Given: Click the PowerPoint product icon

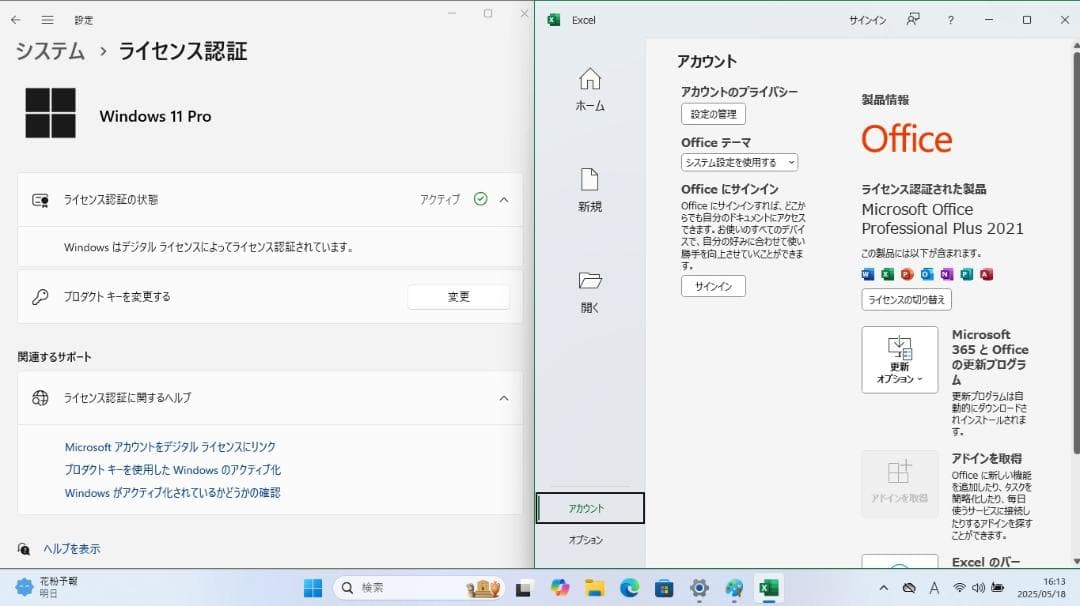Looking at the screenshot, I should pos(908,274).
